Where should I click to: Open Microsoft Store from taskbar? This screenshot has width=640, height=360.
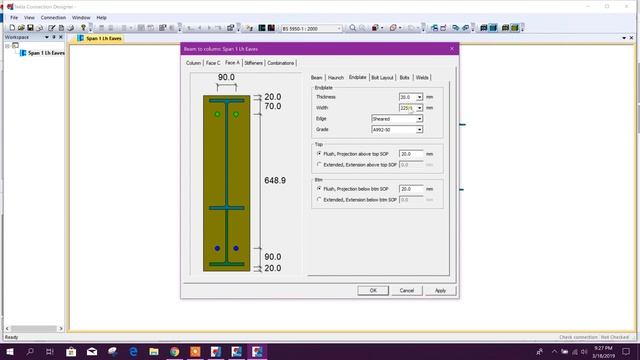[71, 351]
